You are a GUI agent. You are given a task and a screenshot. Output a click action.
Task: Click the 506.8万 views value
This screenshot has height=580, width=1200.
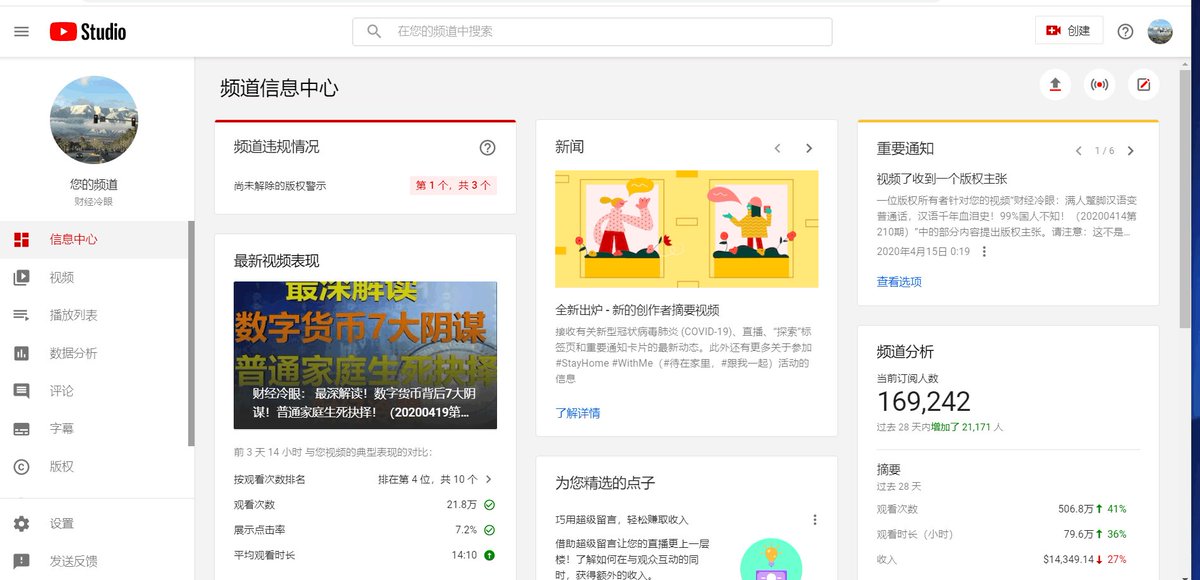[1077, 509]
